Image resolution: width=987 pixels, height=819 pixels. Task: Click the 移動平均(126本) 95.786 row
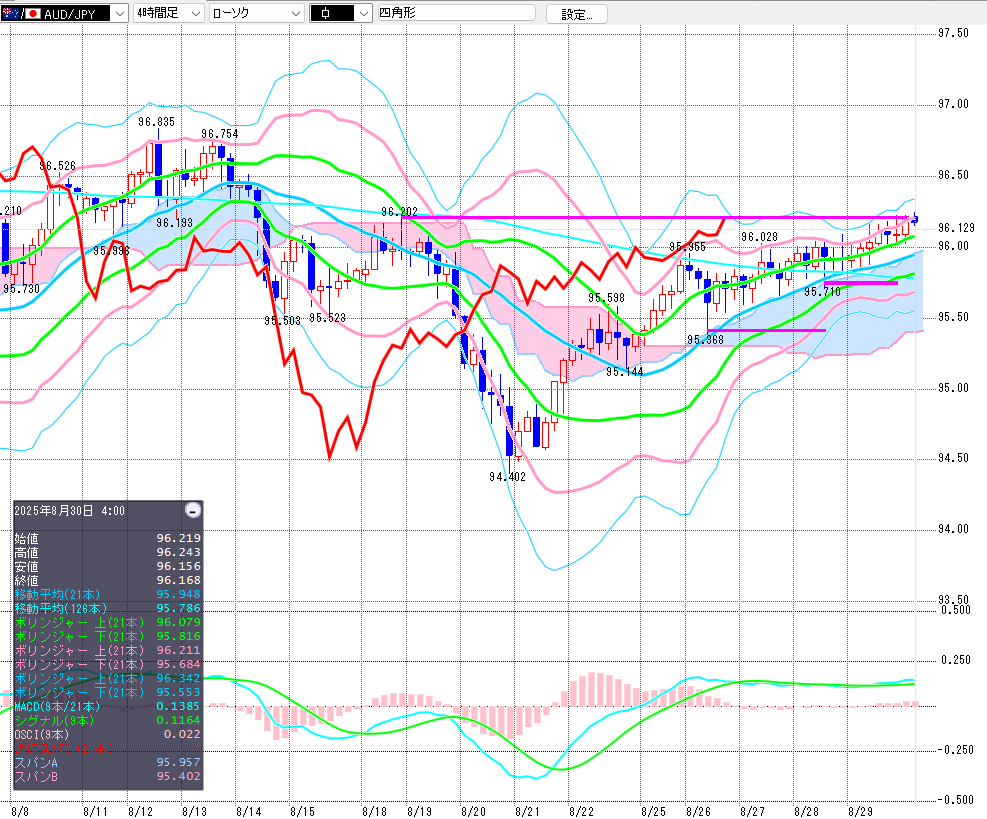[x=108, y=608]
